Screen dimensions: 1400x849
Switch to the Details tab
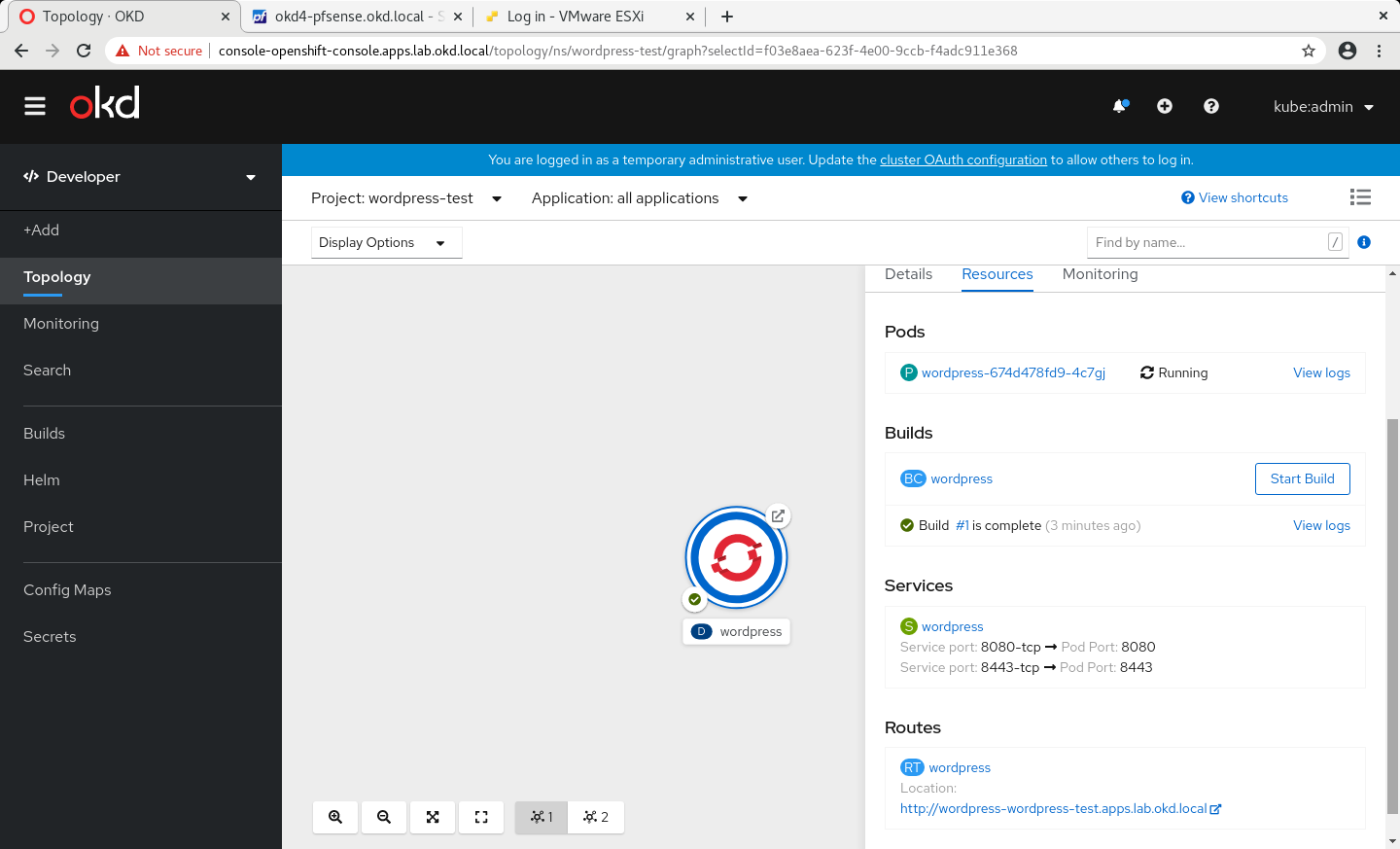[x=909, y=274]
